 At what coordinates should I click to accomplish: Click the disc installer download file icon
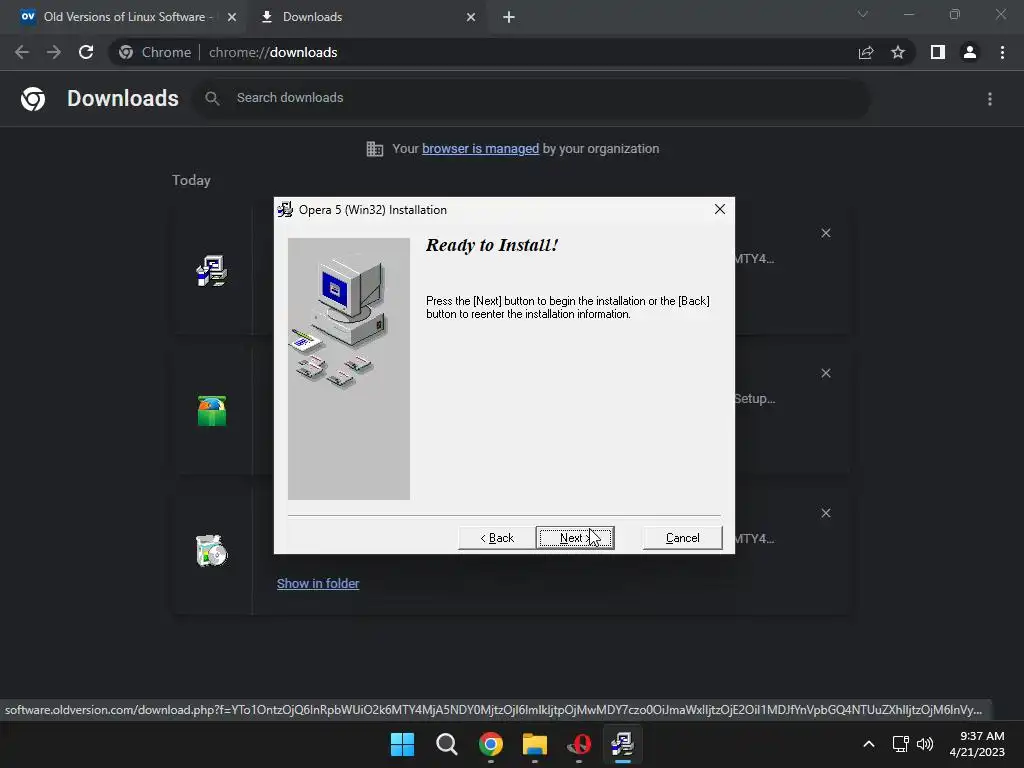click(x=212, y=551)
